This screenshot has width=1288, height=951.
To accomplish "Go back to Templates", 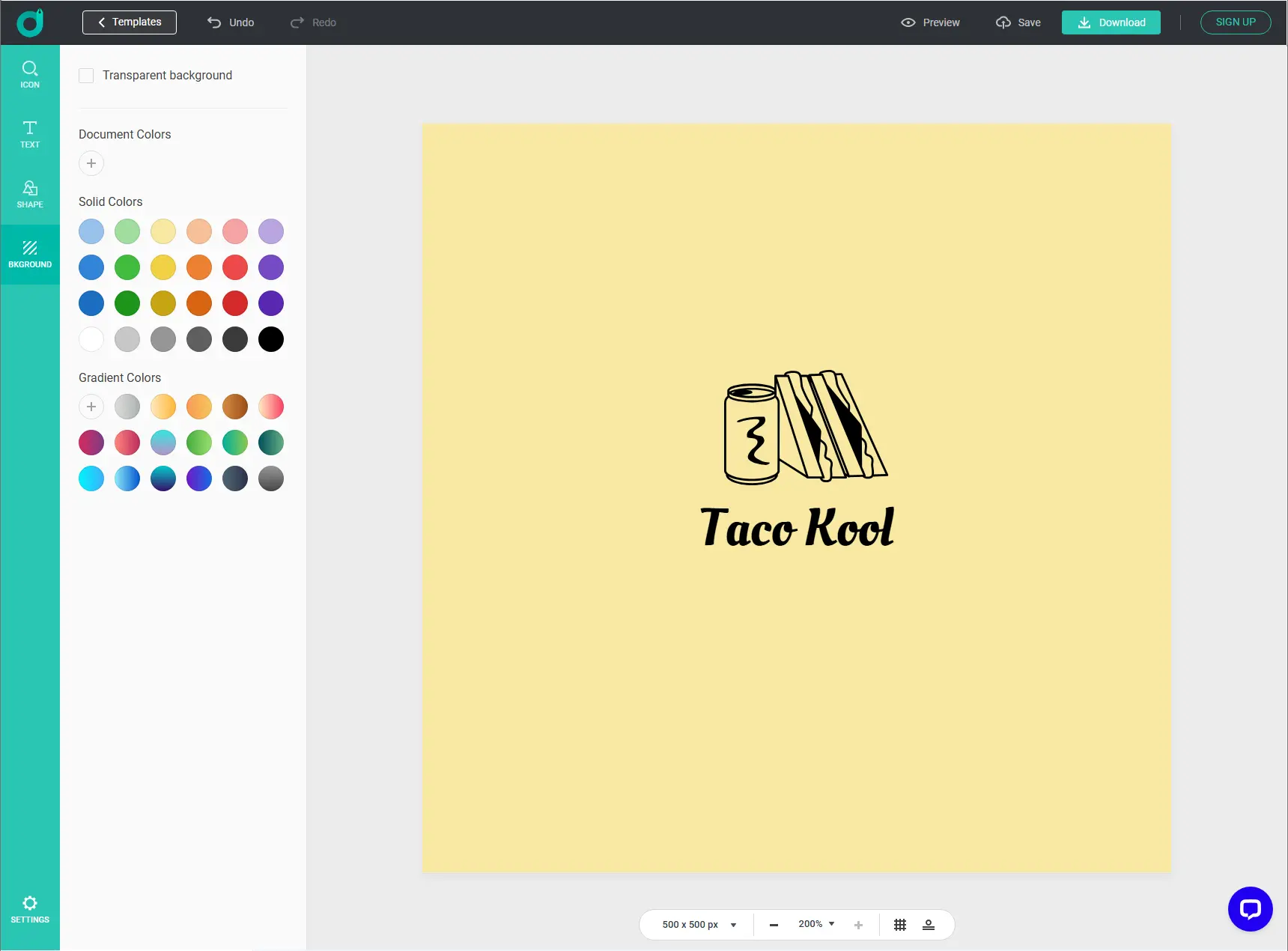I will click(x=130, y=22).
